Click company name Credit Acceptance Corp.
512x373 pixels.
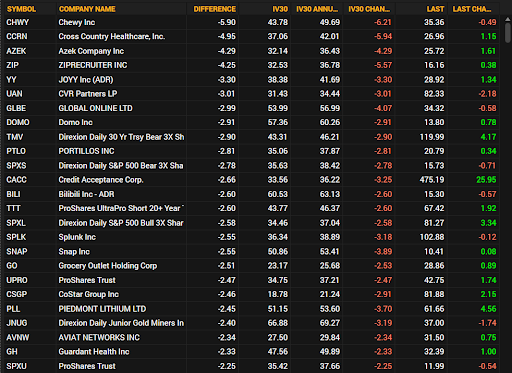(x=101, y=180)
